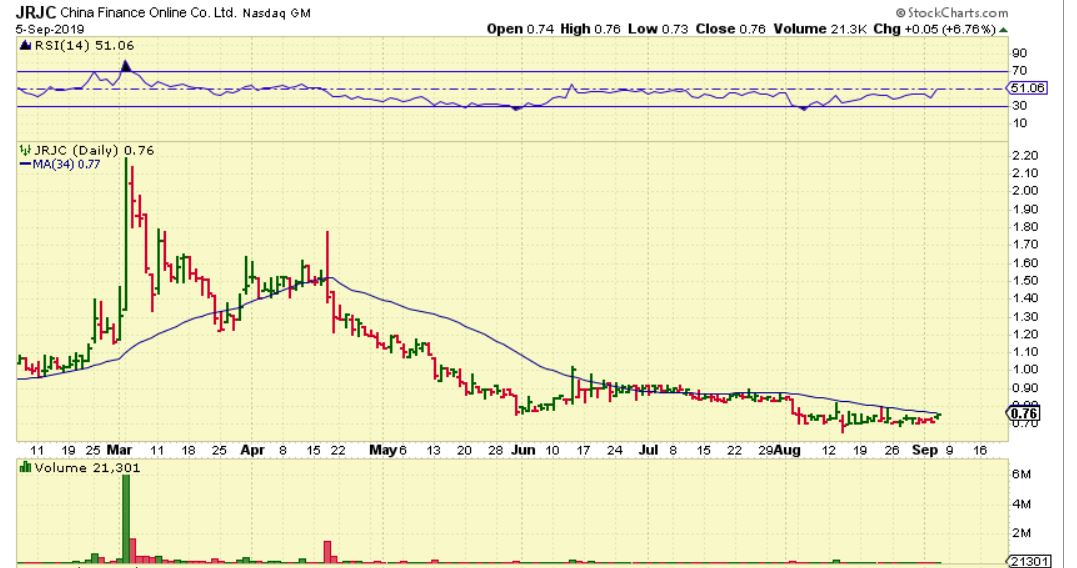The image size is (1077, 568).
Task: Click the RSI overbought peak marker in March
Action: (126, 66)
